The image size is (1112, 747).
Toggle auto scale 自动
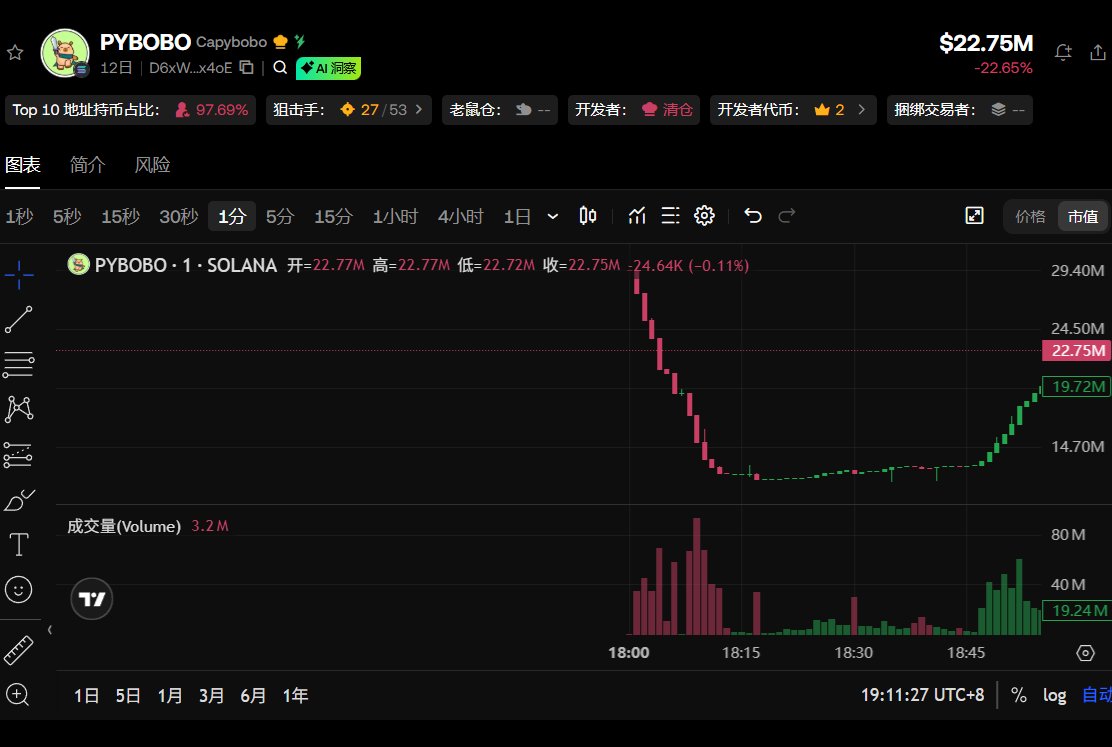[1096, 695]
